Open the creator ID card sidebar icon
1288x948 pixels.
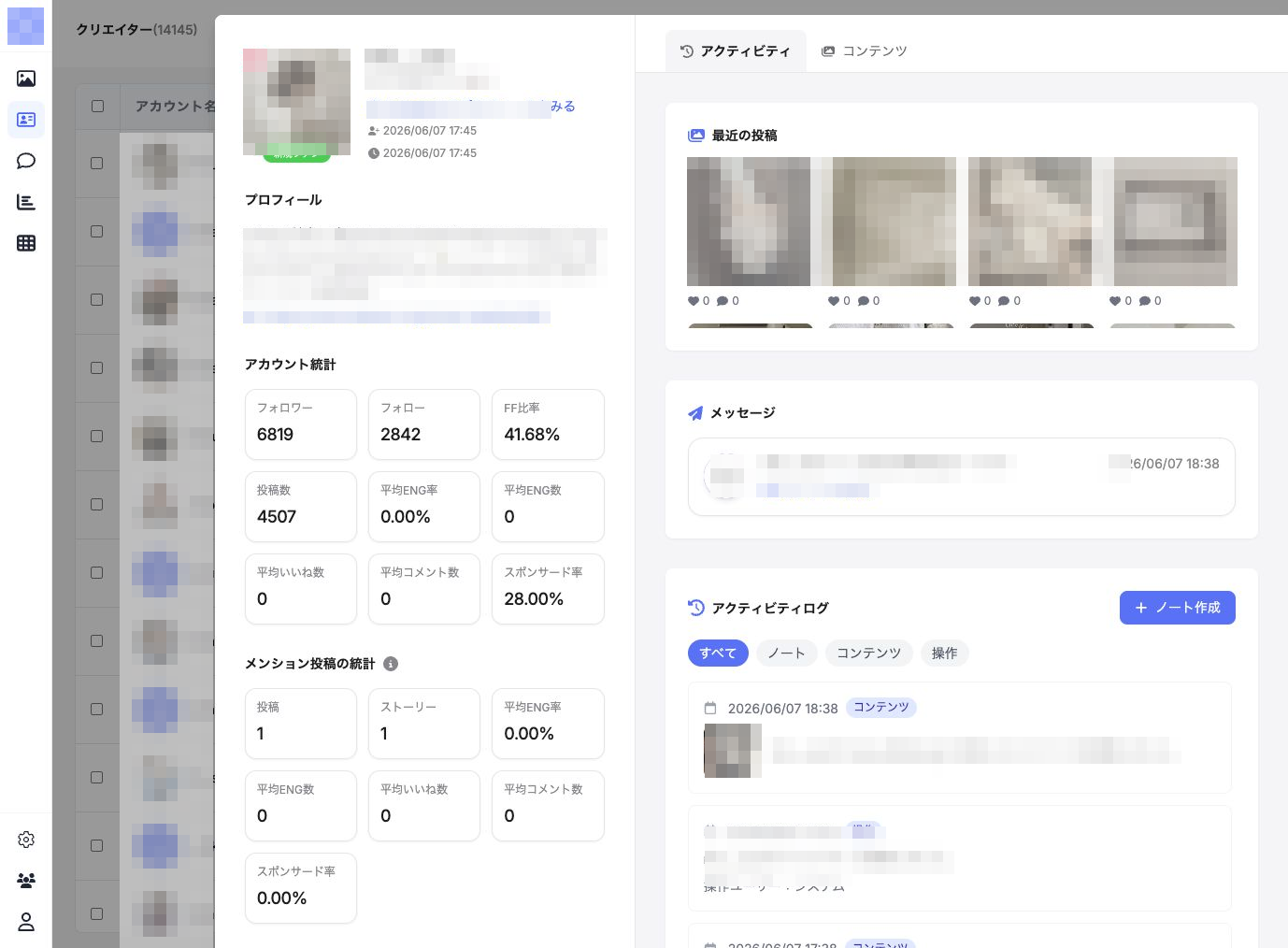(26, 120)
